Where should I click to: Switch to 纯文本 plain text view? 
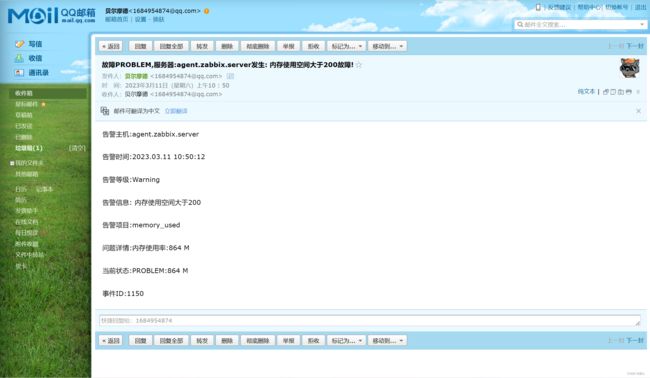586,92
